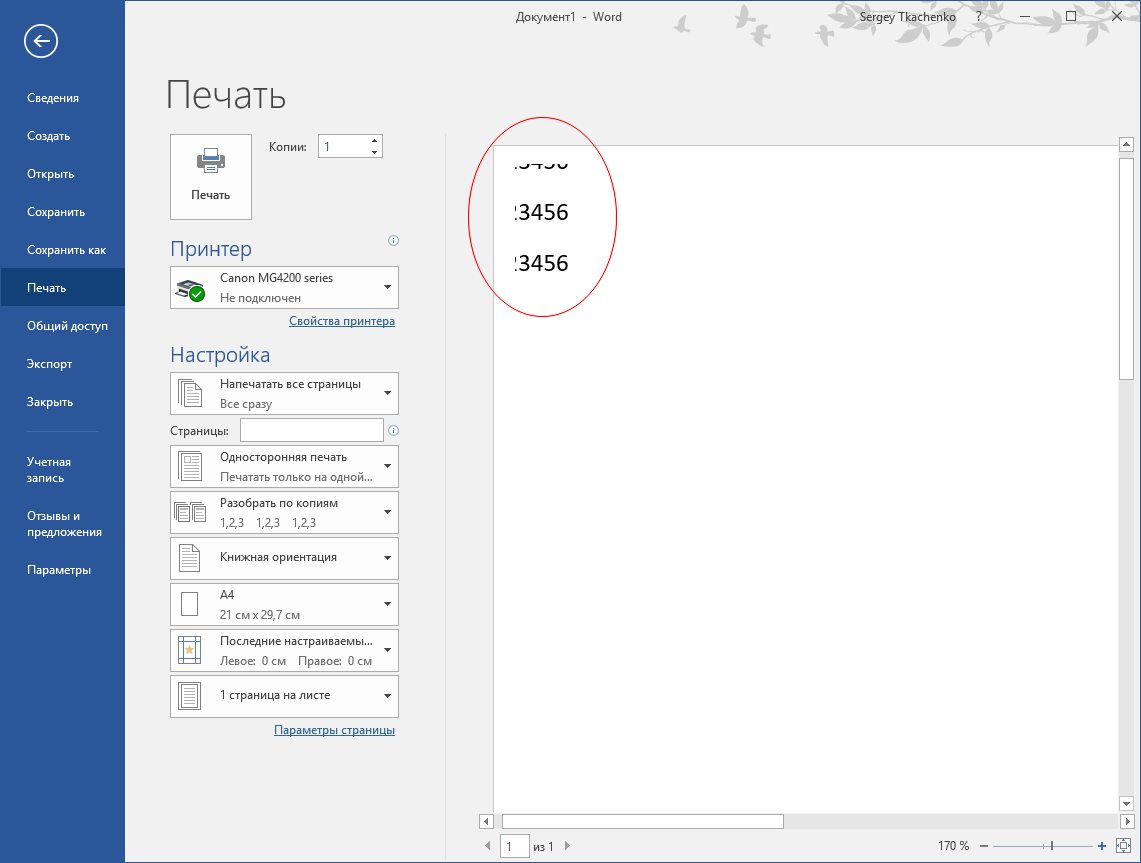Expand the Книжная ориентация dropdown

click(x=387, y=558)
